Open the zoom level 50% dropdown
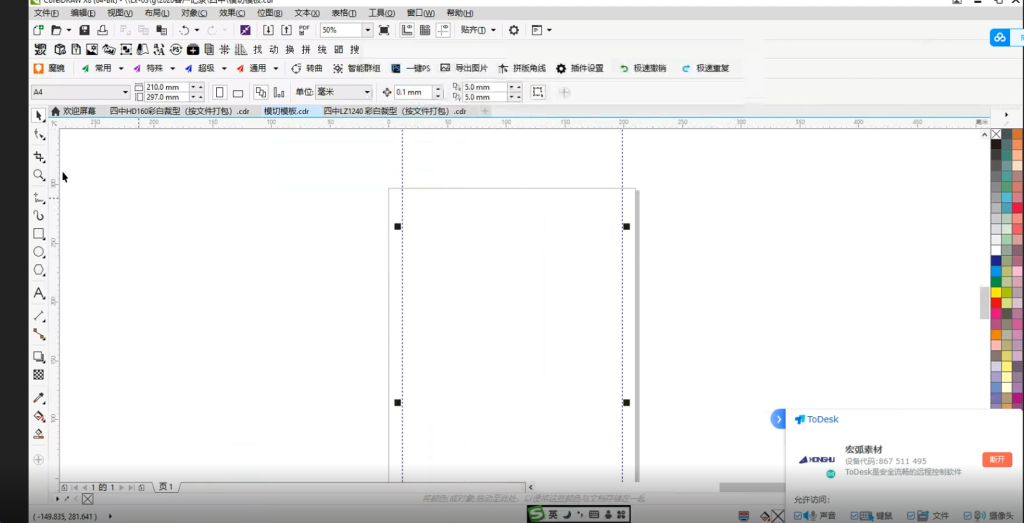Viewport: 1024px width, 523px height. [368, 30]
